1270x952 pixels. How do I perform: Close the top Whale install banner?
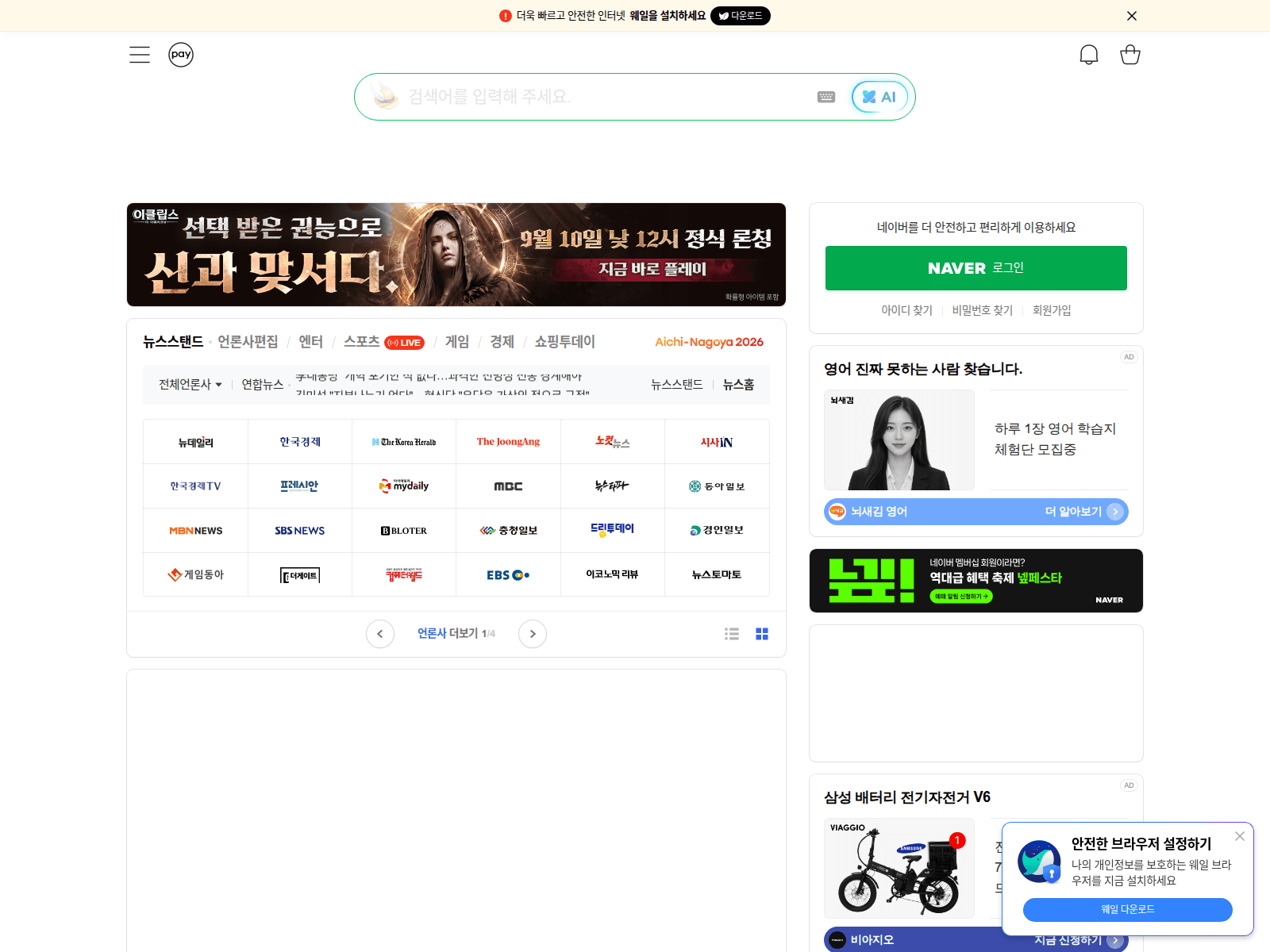pyautogui.click(x=1132, y=16)
